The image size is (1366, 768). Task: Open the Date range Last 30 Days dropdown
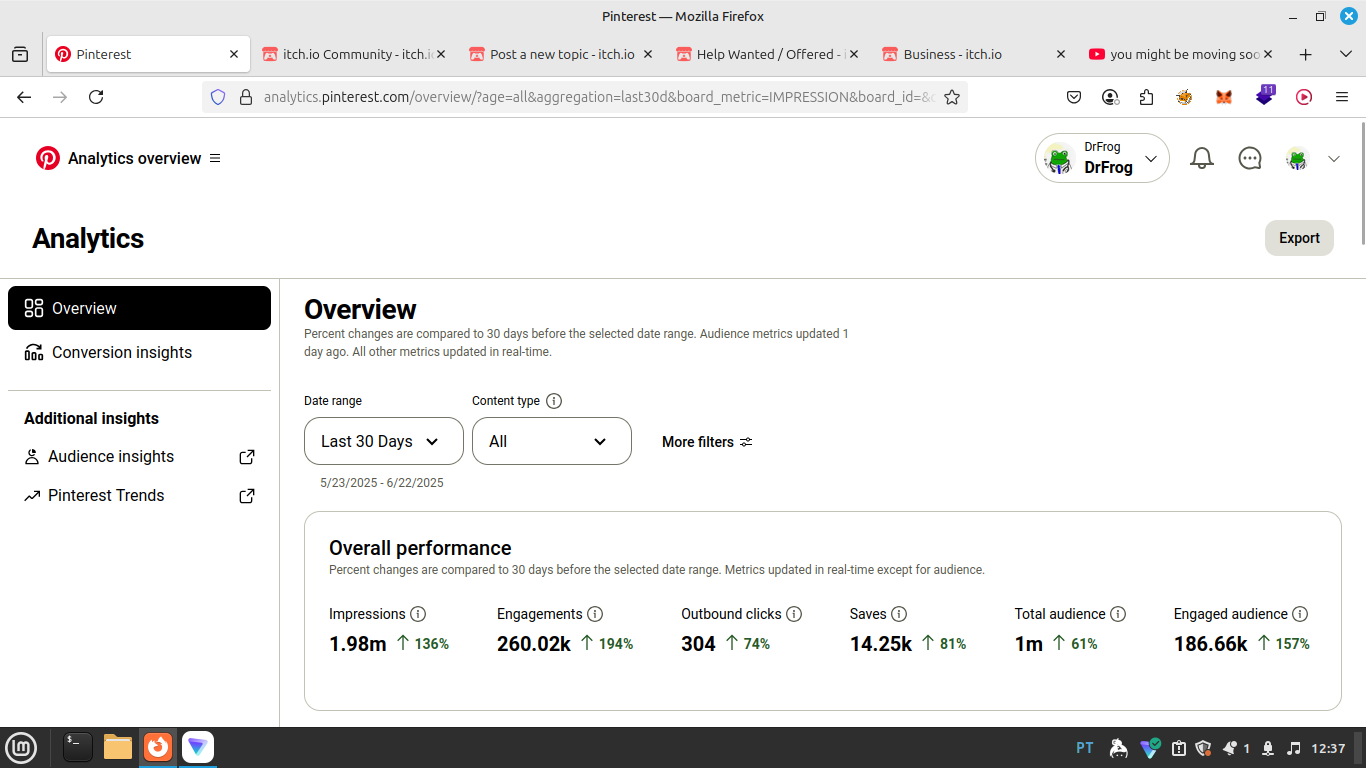384,441
